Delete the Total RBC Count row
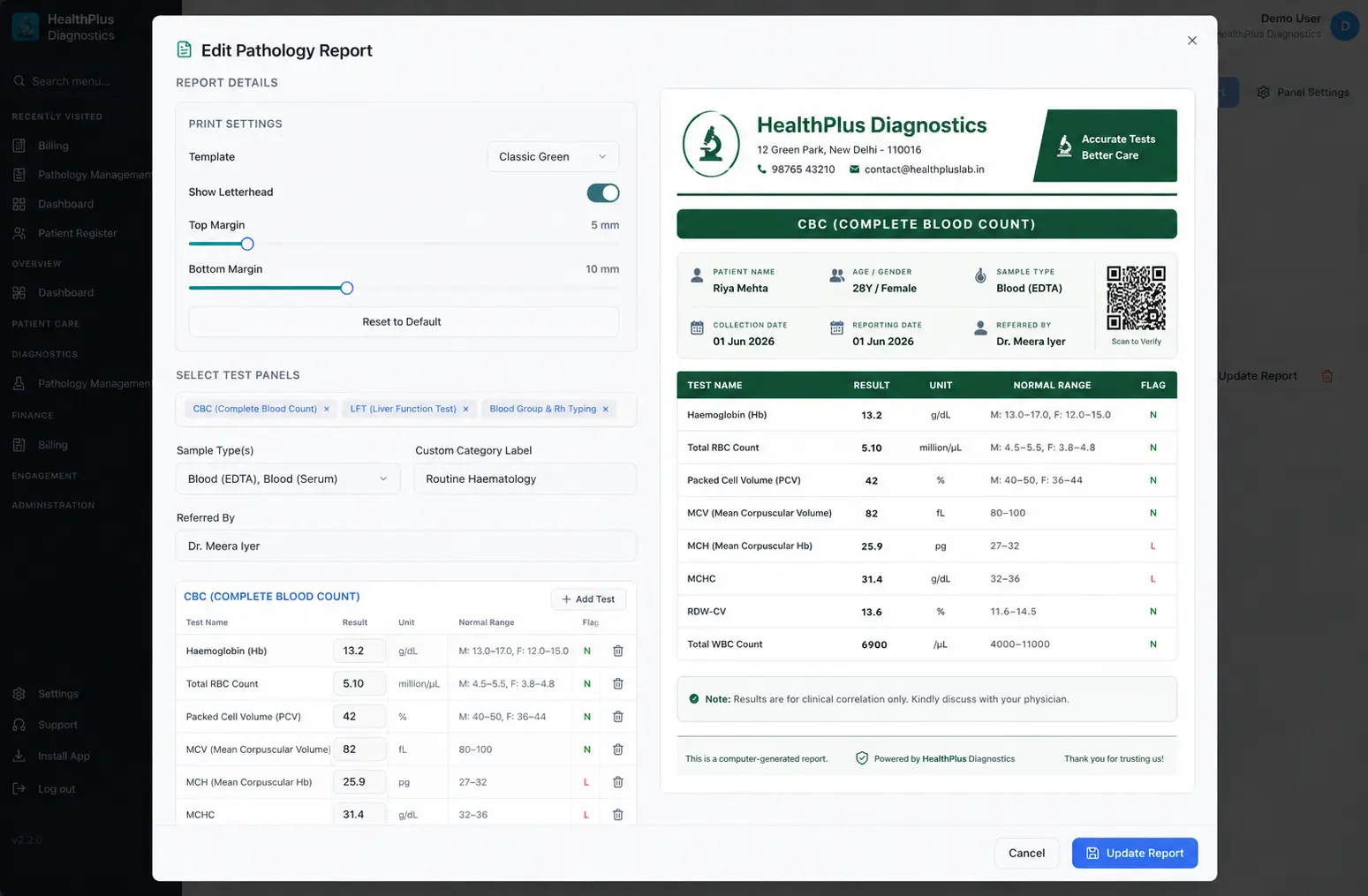This screenshot has height=896, width=1368. pyautogui.click(x=618, y=683)
